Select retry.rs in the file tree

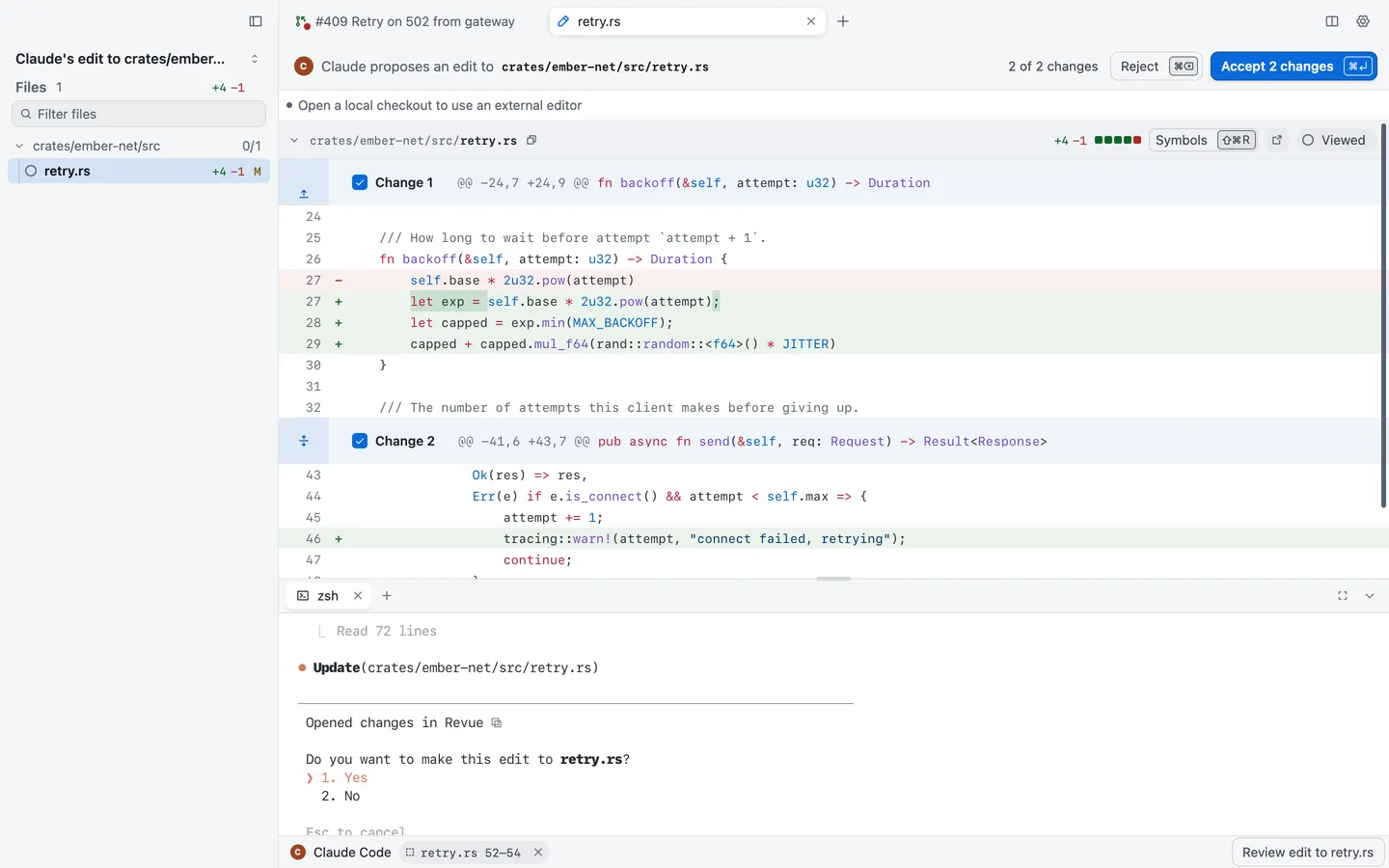(139, 171)
